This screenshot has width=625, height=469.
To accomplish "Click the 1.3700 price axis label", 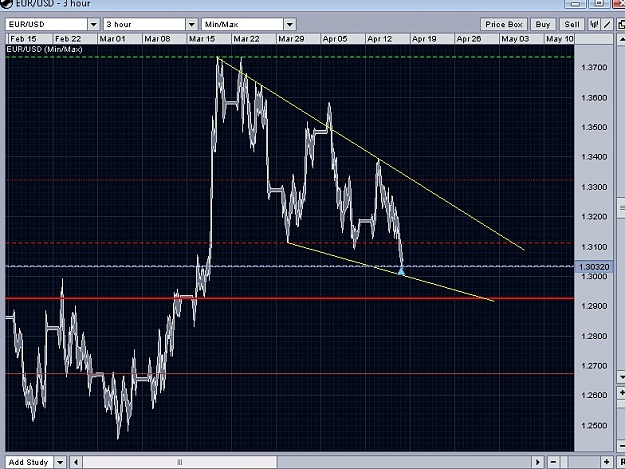I will tap(594, 67).
